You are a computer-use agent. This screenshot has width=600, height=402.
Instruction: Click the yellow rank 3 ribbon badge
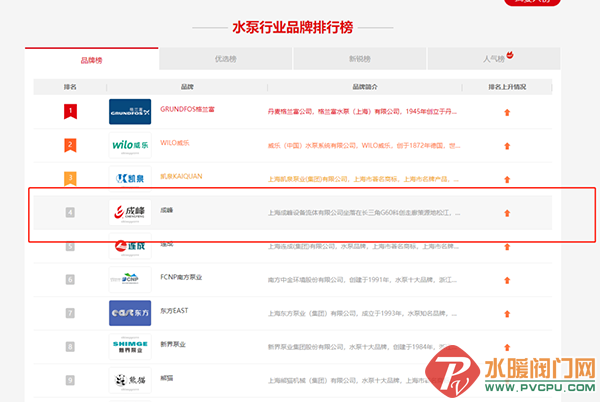pyautogui.click(x=70, y=179)
